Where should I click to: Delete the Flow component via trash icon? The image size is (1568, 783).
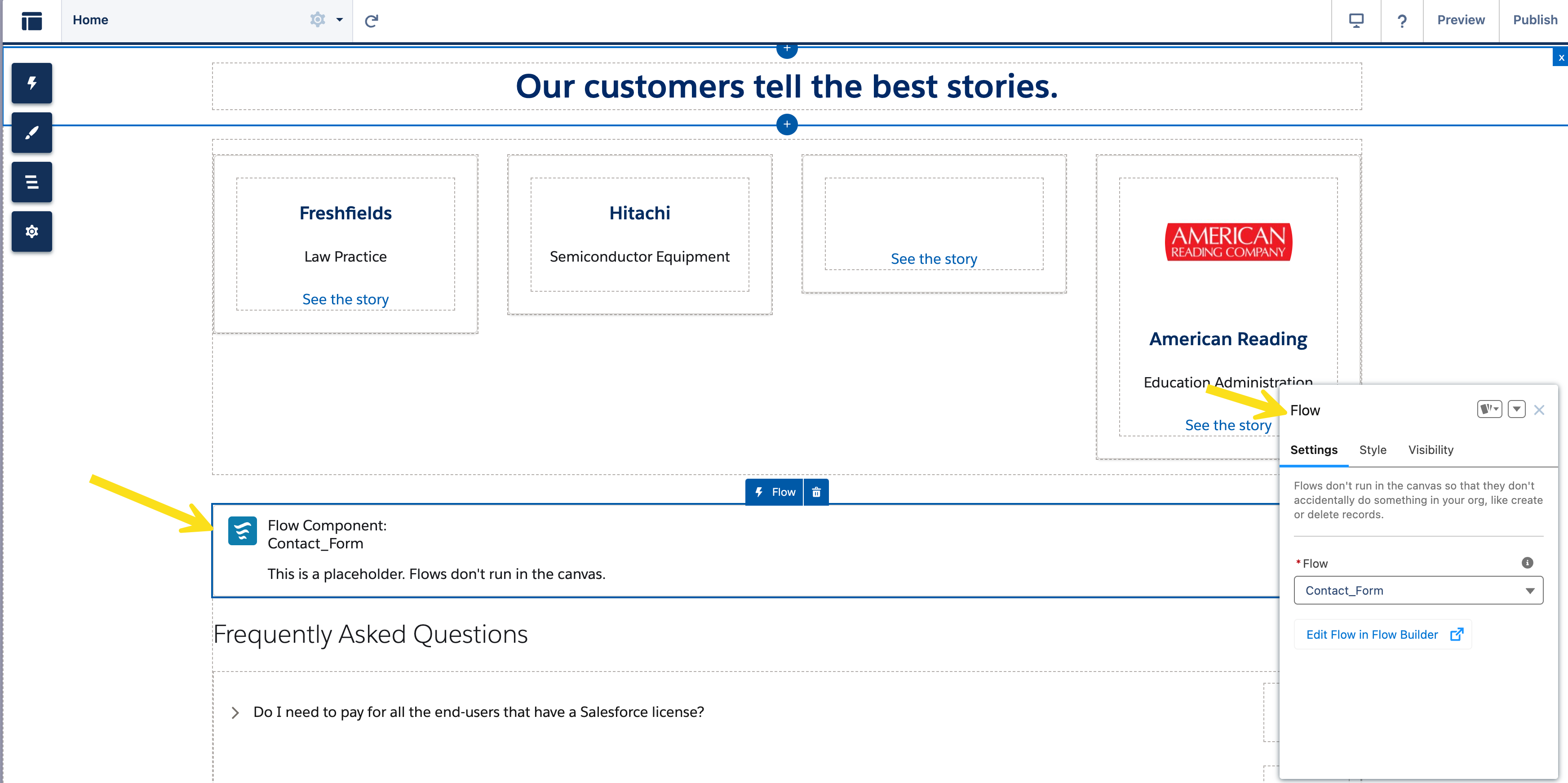coord(816,492)
